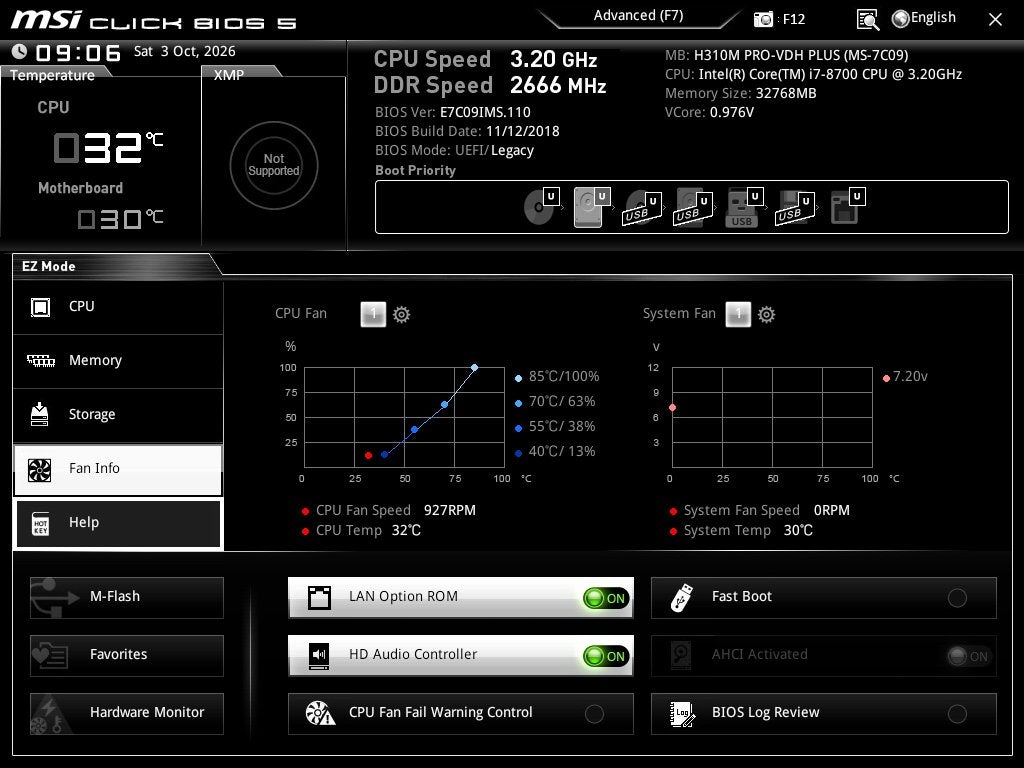Select the highlighted hard disk boot device
Viewport: 1024px width, 768px height.
coord(592,207)
